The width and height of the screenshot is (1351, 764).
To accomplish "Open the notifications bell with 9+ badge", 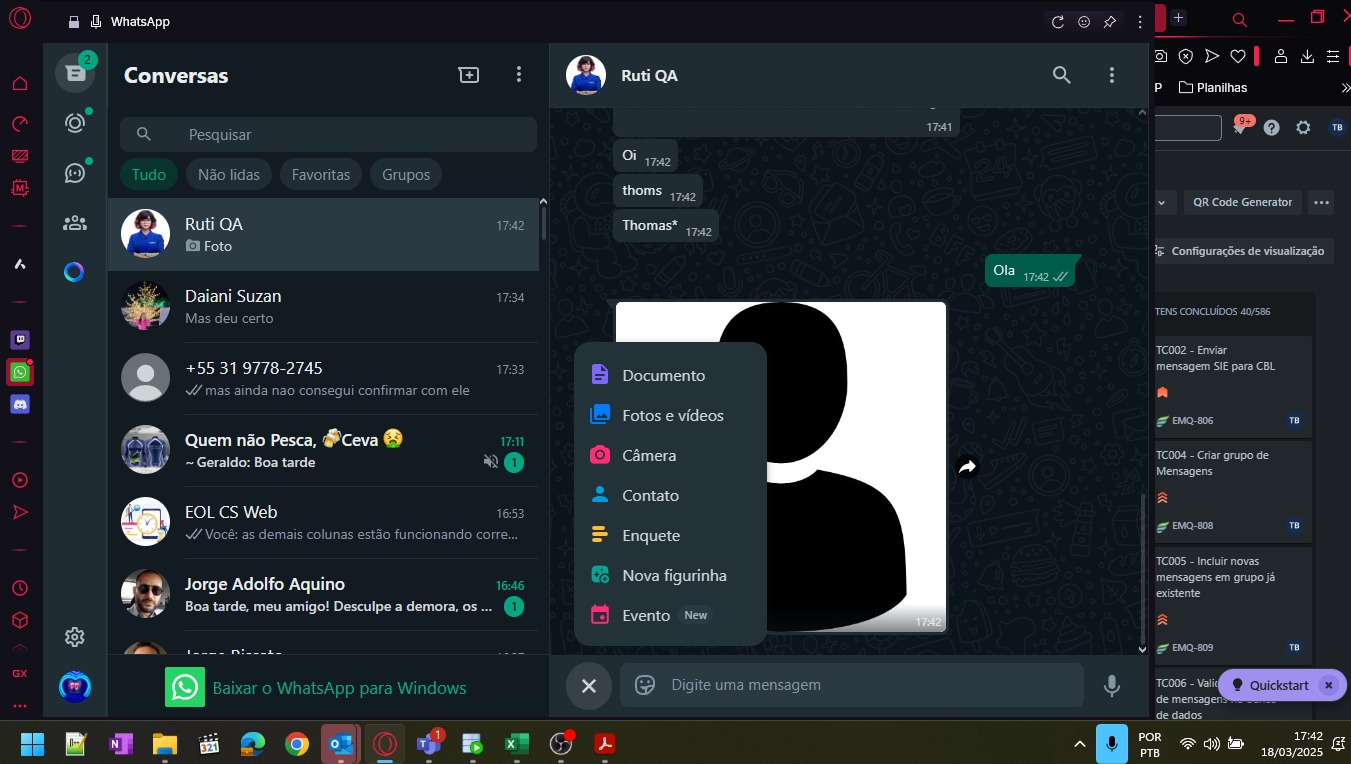I will click(x=1241, y=127).
